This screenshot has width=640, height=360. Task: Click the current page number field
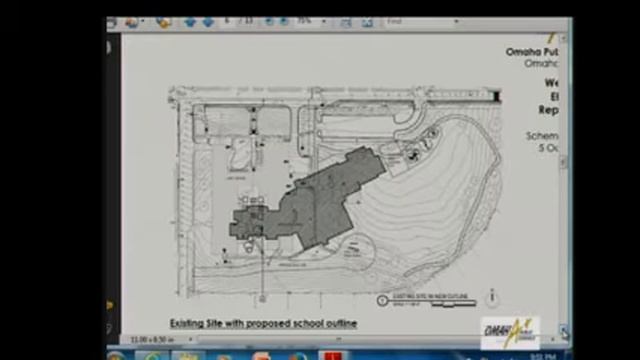tap(227, 21)
